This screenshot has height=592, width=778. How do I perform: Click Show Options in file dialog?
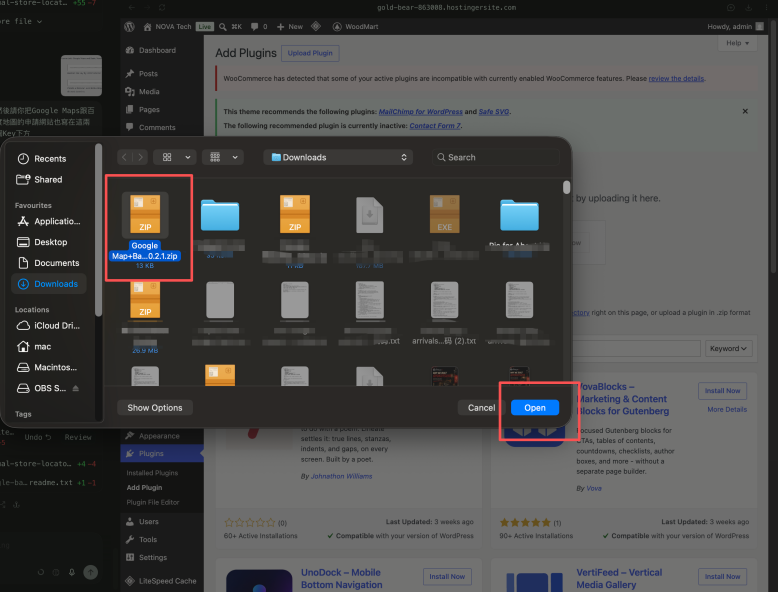click(155, 407)
